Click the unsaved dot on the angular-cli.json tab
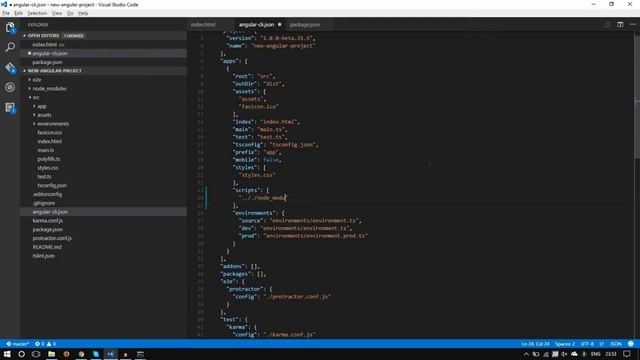This screenshot has width=640, height=360. tap(280, 24)
